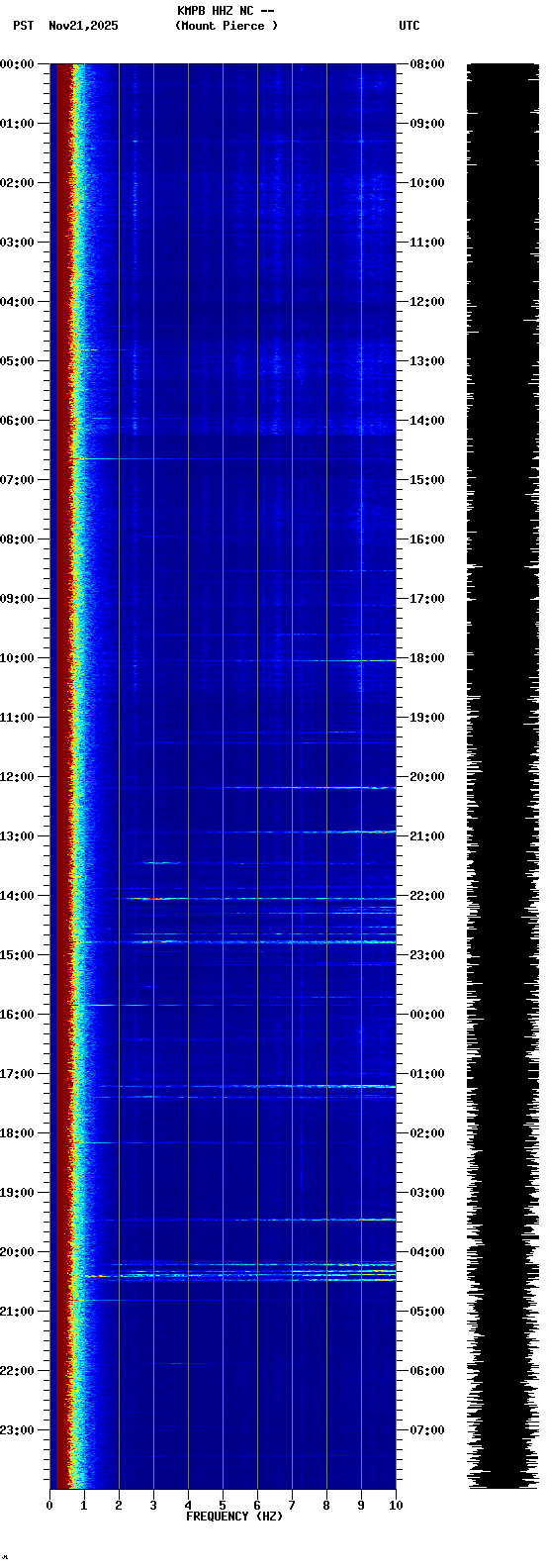Screen dimensions: 546x1568
Task: Click the 03:00 PST time label
Action: pos(17,243)
